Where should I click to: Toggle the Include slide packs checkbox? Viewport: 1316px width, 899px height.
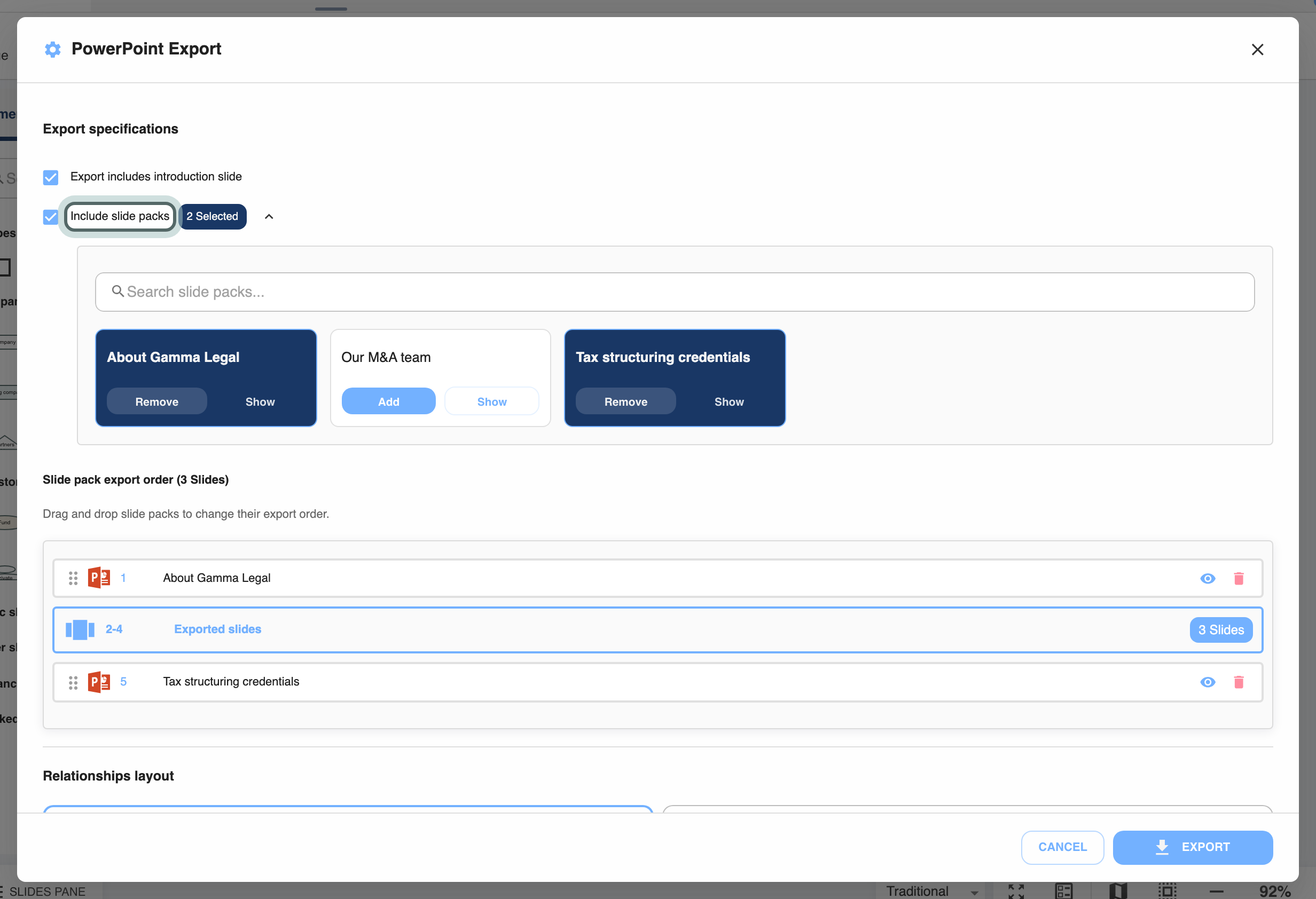point(50,217)
